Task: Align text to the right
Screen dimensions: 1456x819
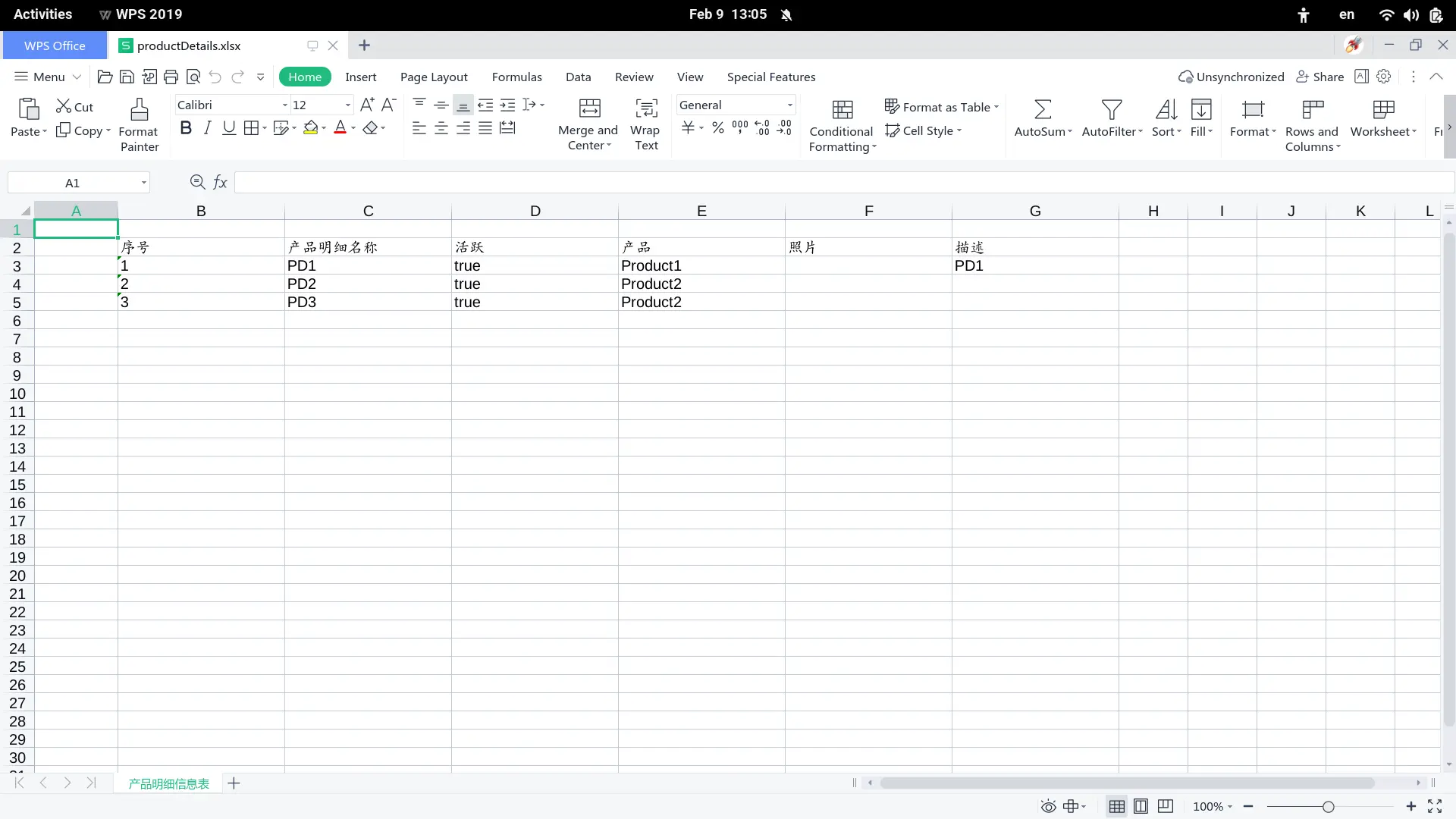Action: tap(463, 128)
